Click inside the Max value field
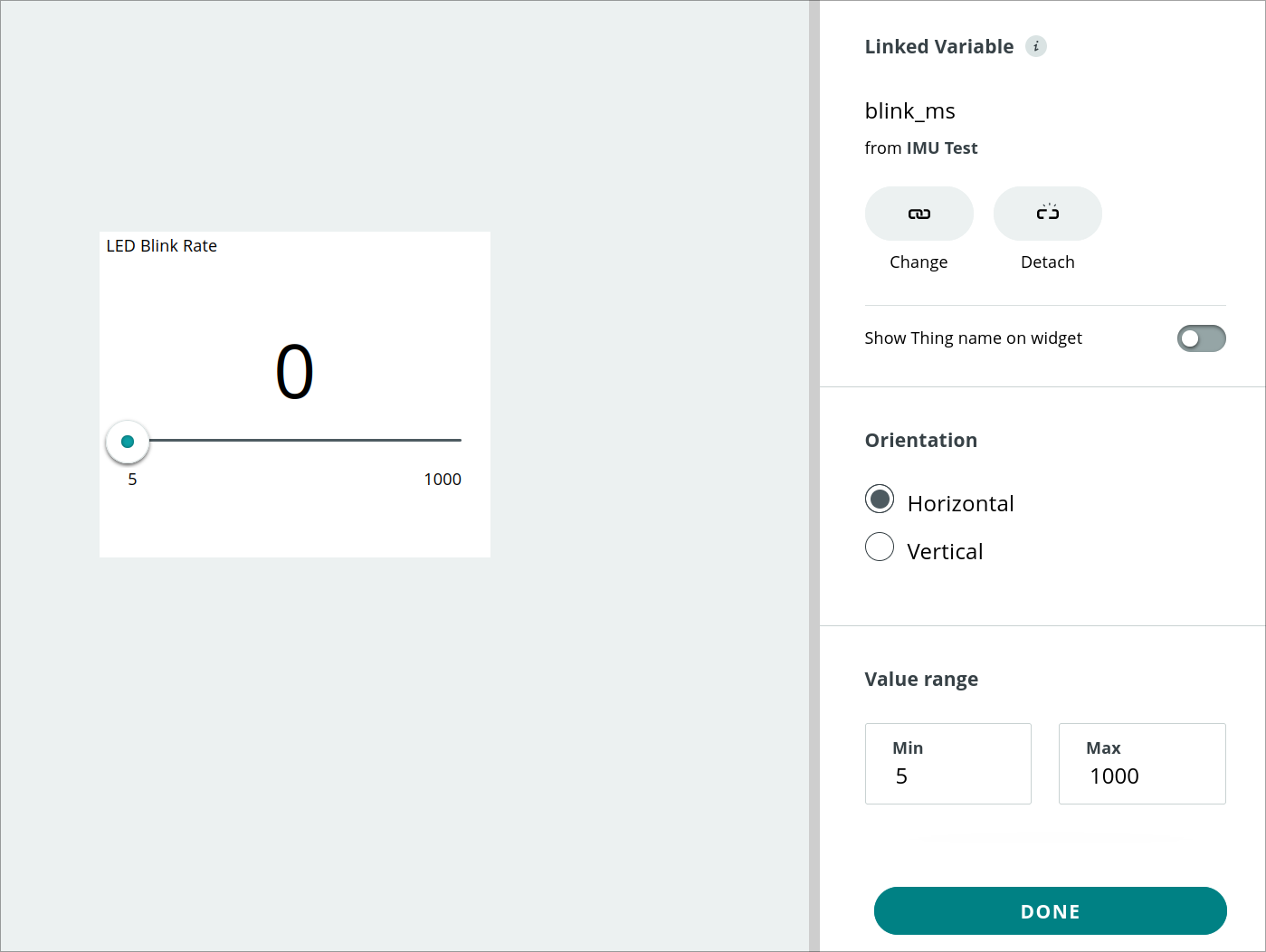The height and width of the screenshot is (952, 1266). point(1141,776)
